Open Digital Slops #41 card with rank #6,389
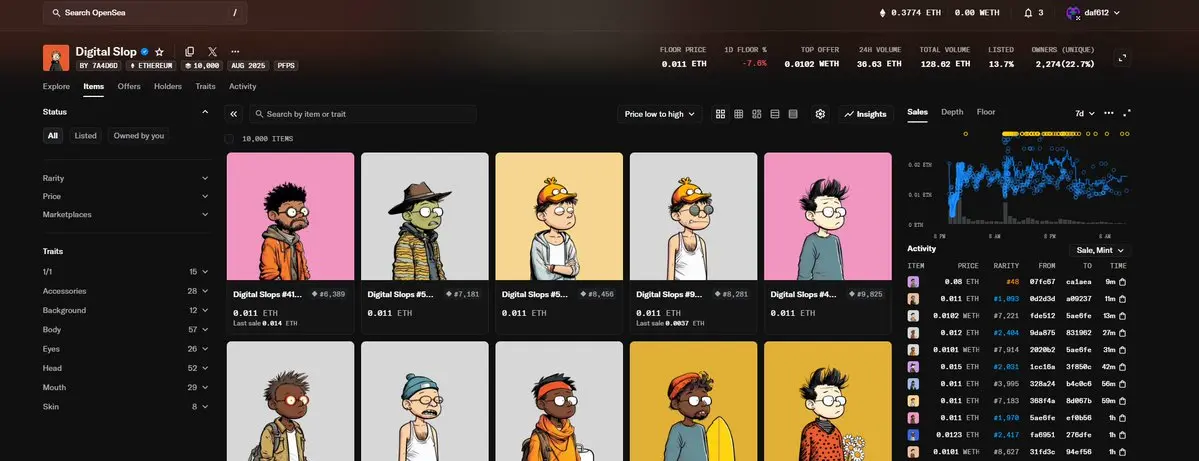 pyautogui.click(x=291, y=242)
